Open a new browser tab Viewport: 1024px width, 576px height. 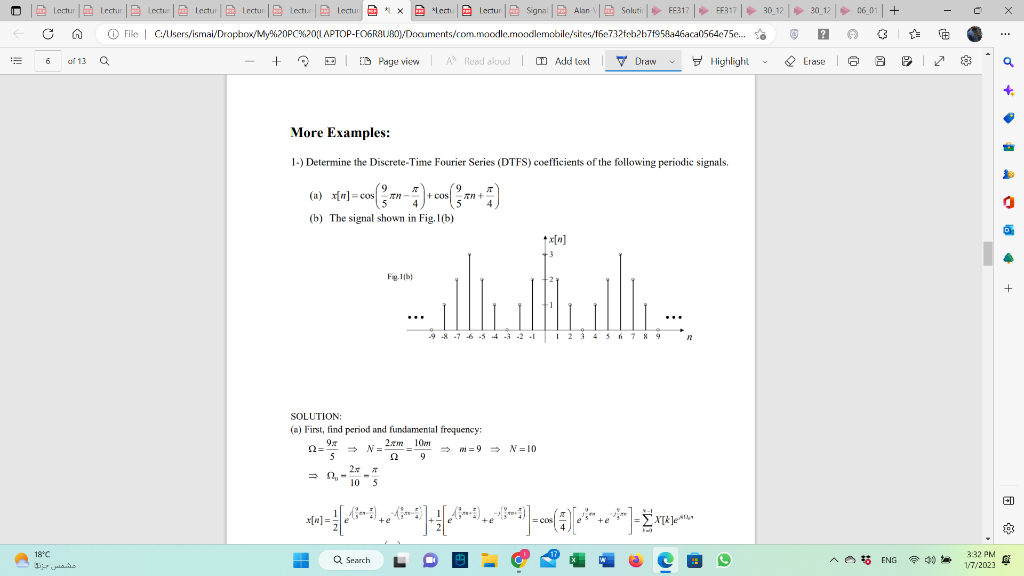pos(894,10)
